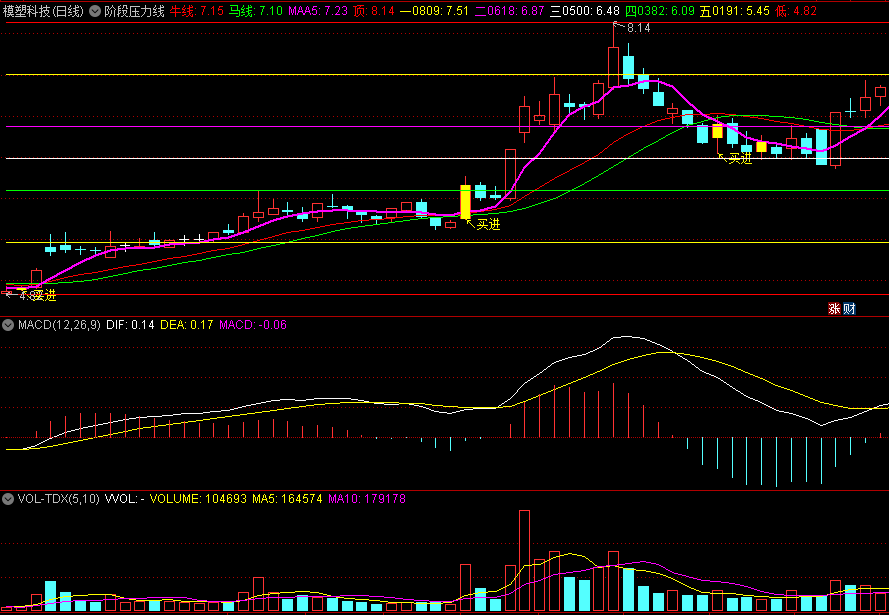Viewport: 889px width, 615px height.
Task: Select the stock title 模塑科技(日线)
Action: click(x=44, y=11)
